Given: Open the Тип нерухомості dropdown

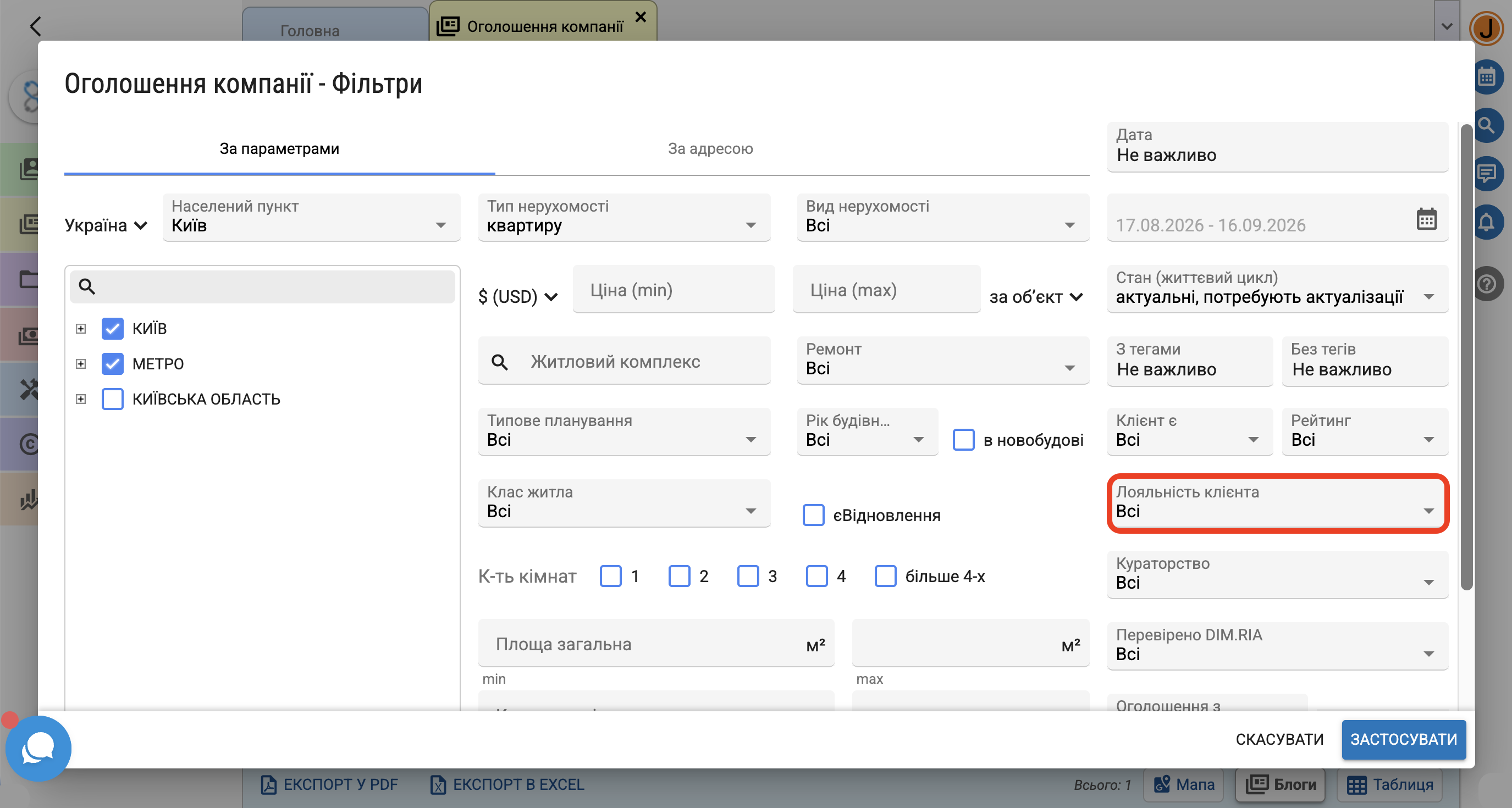Looking at the screenshot, I should tap(624, 217).
